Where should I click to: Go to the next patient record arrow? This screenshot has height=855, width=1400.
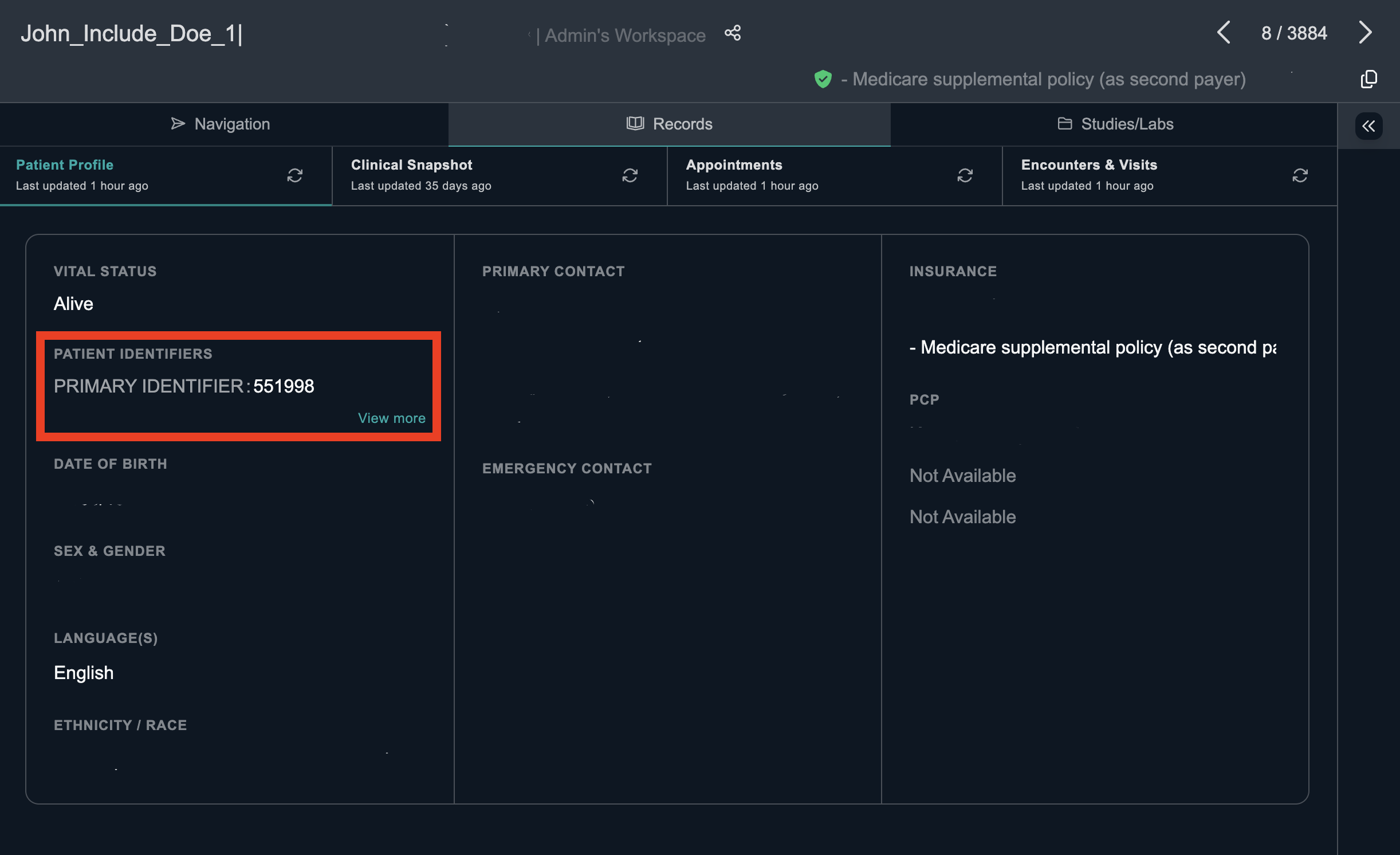(1365, 33)
